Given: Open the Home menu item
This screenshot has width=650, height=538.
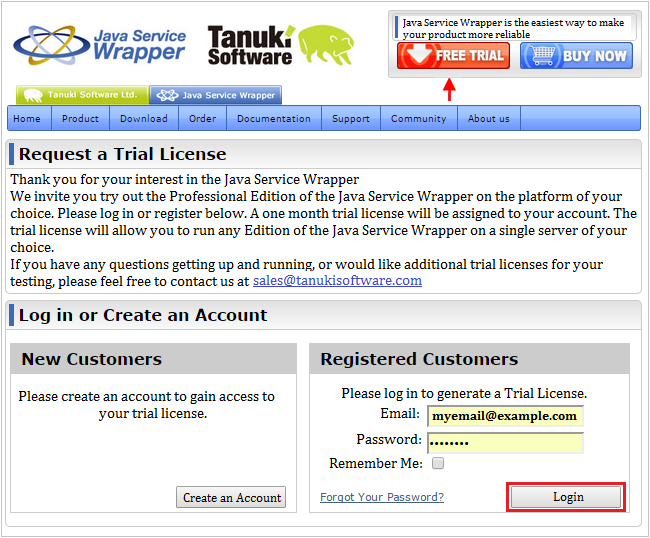Looking at the screenshot, I should (x=27, y=119).
